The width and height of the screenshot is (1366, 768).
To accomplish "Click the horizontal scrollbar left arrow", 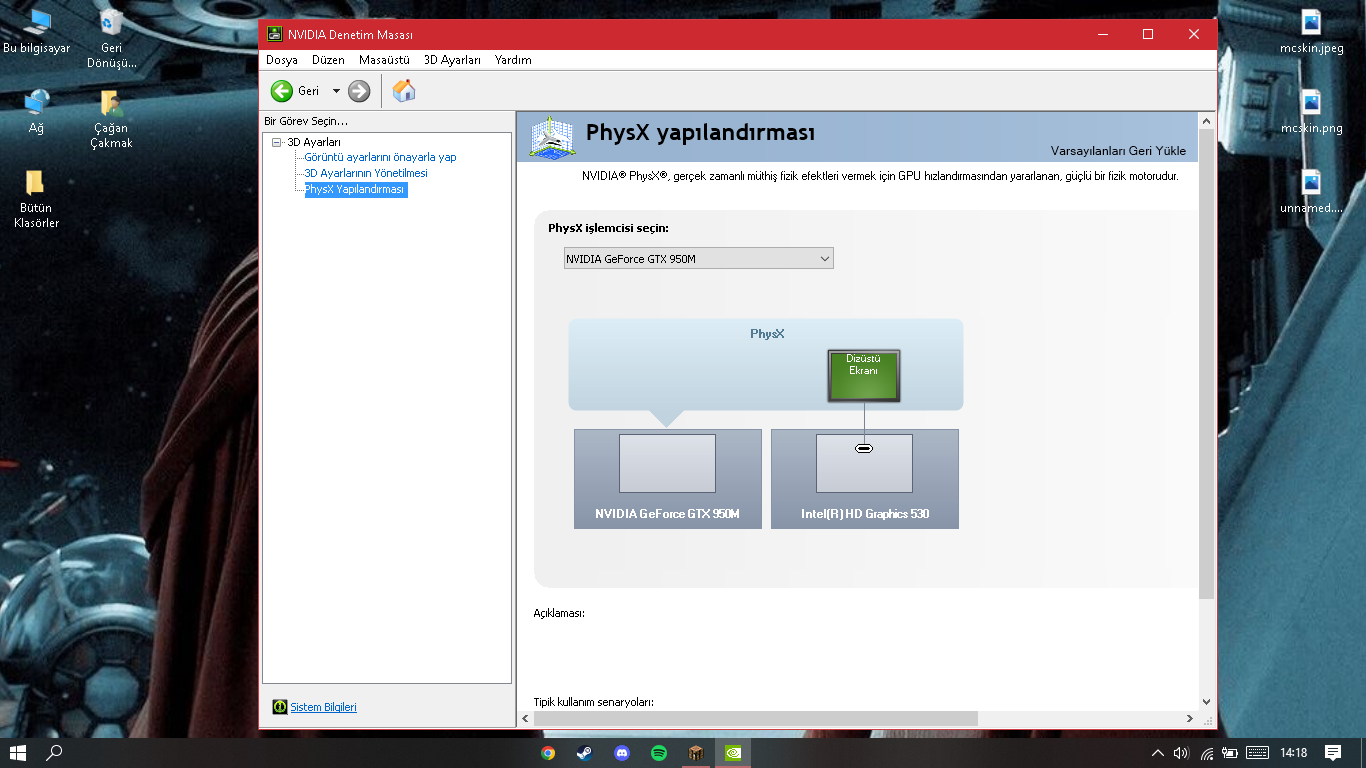I will [x=525, y=719].
